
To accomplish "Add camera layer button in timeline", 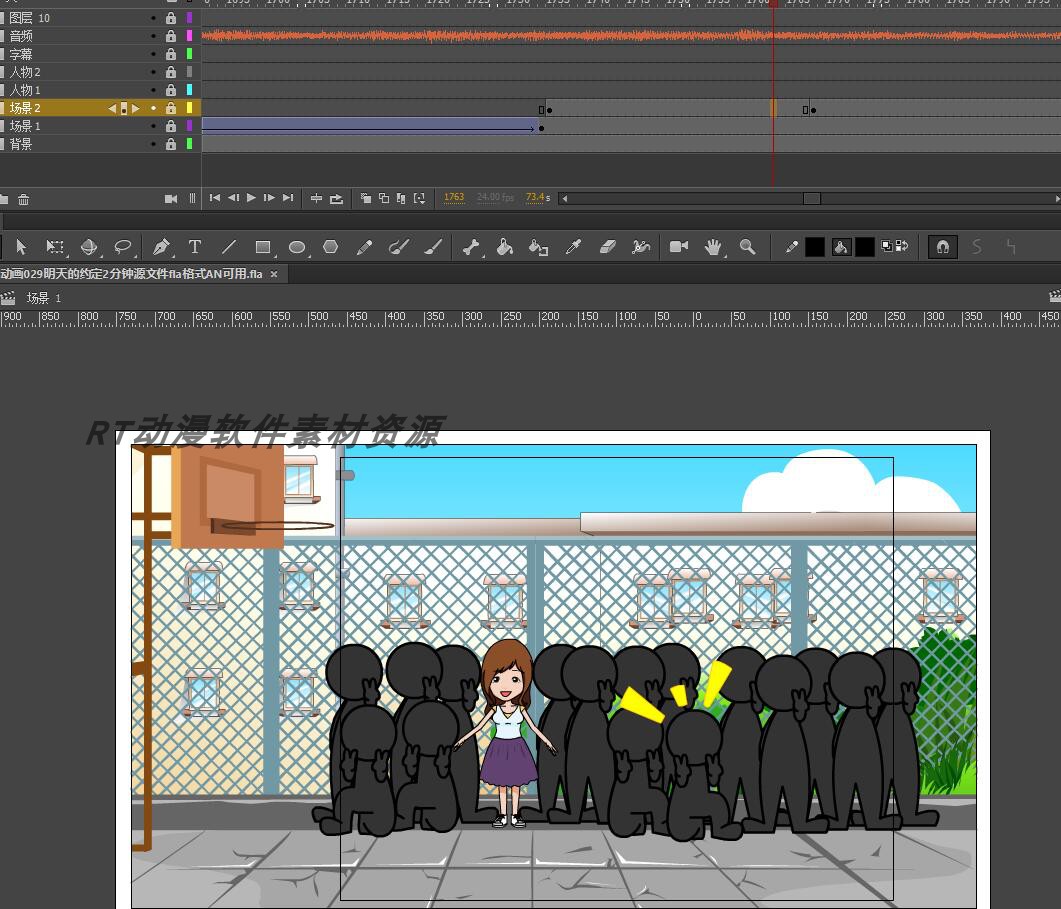I will (x=171, y=199).
